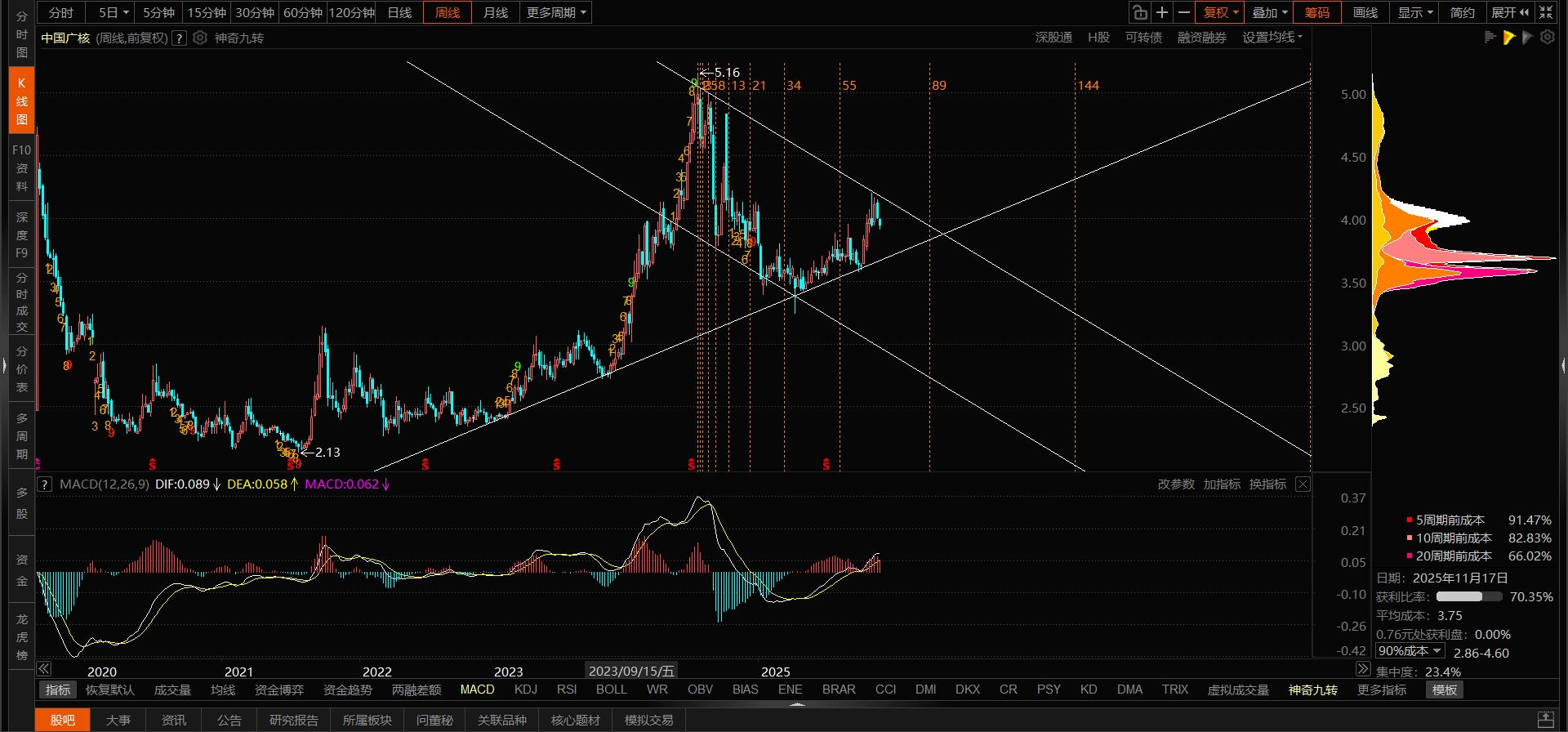Click the list-style chip view icon

[x=1490, y=37]
